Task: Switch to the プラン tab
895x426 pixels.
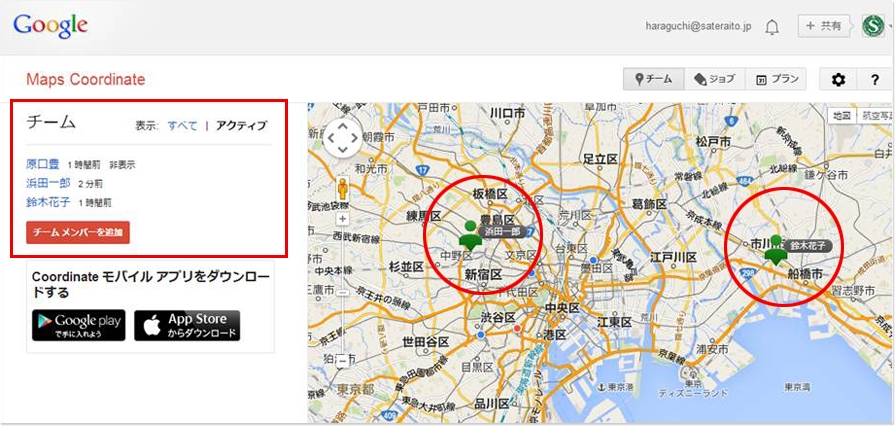Action: tap(776, 79)
